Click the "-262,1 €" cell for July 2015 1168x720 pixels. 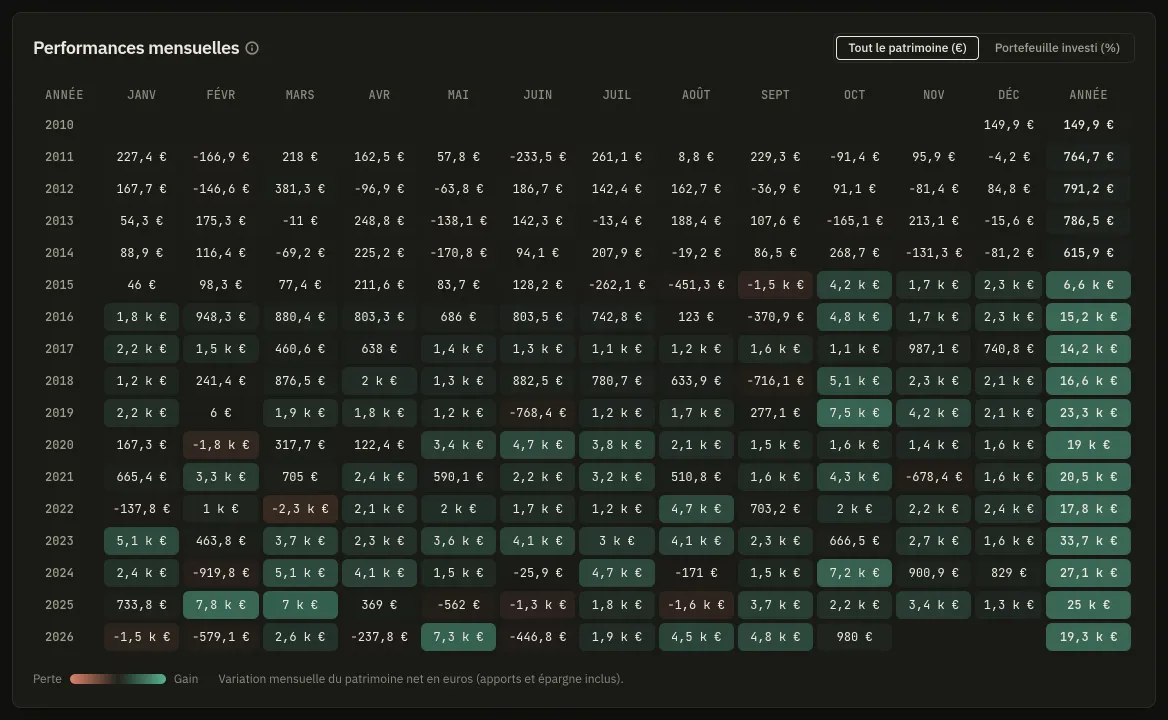coord(617,285)
